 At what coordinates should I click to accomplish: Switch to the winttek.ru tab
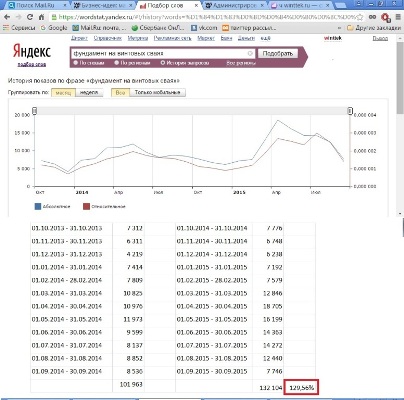(300, 5)
